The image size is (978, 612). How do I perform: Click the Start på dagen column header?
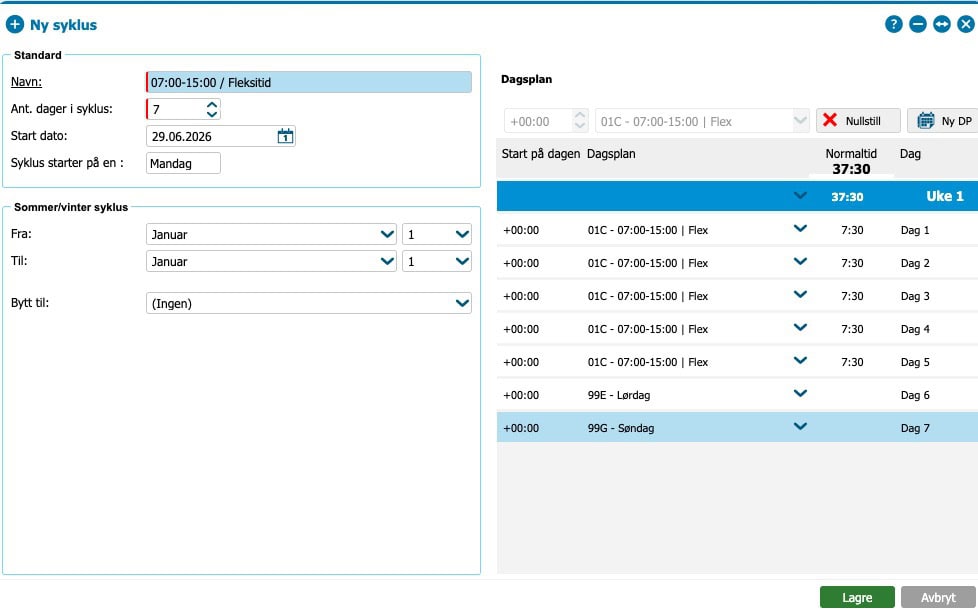coord(541,154)
